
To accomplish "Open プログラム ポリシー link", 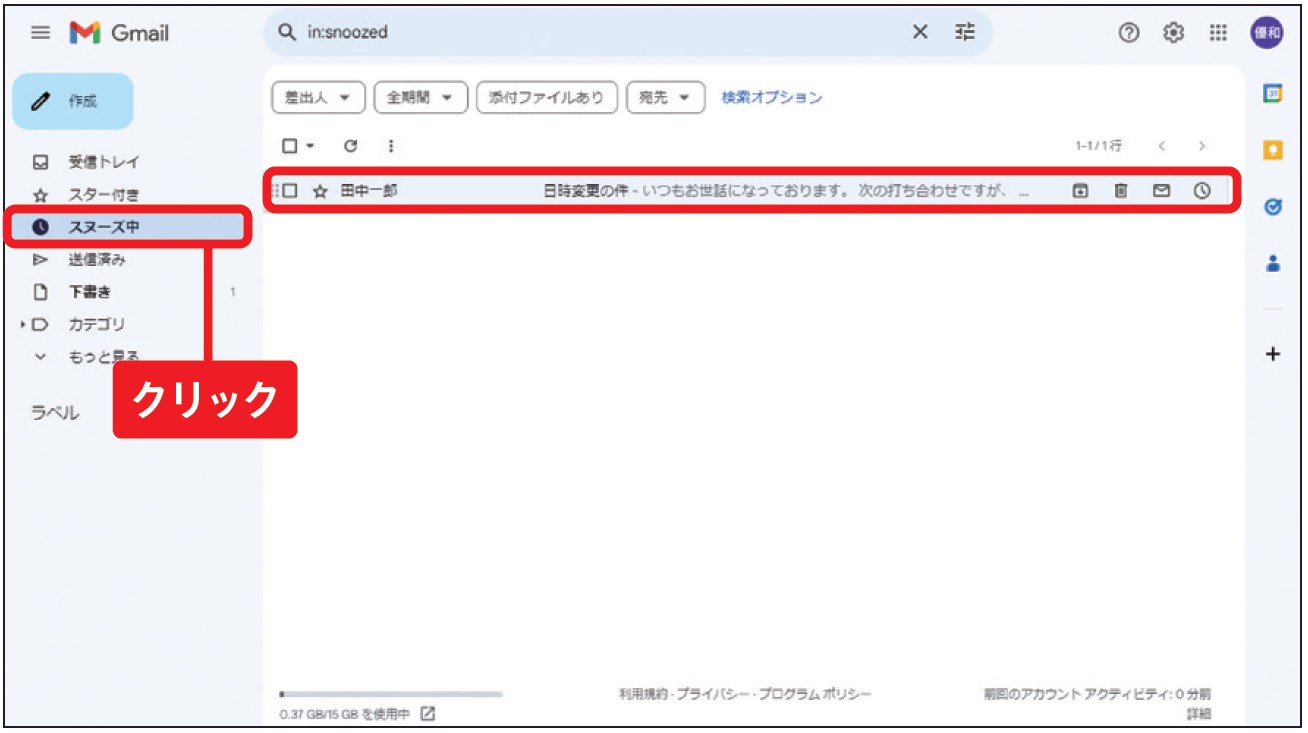I will tap(813, 693).
